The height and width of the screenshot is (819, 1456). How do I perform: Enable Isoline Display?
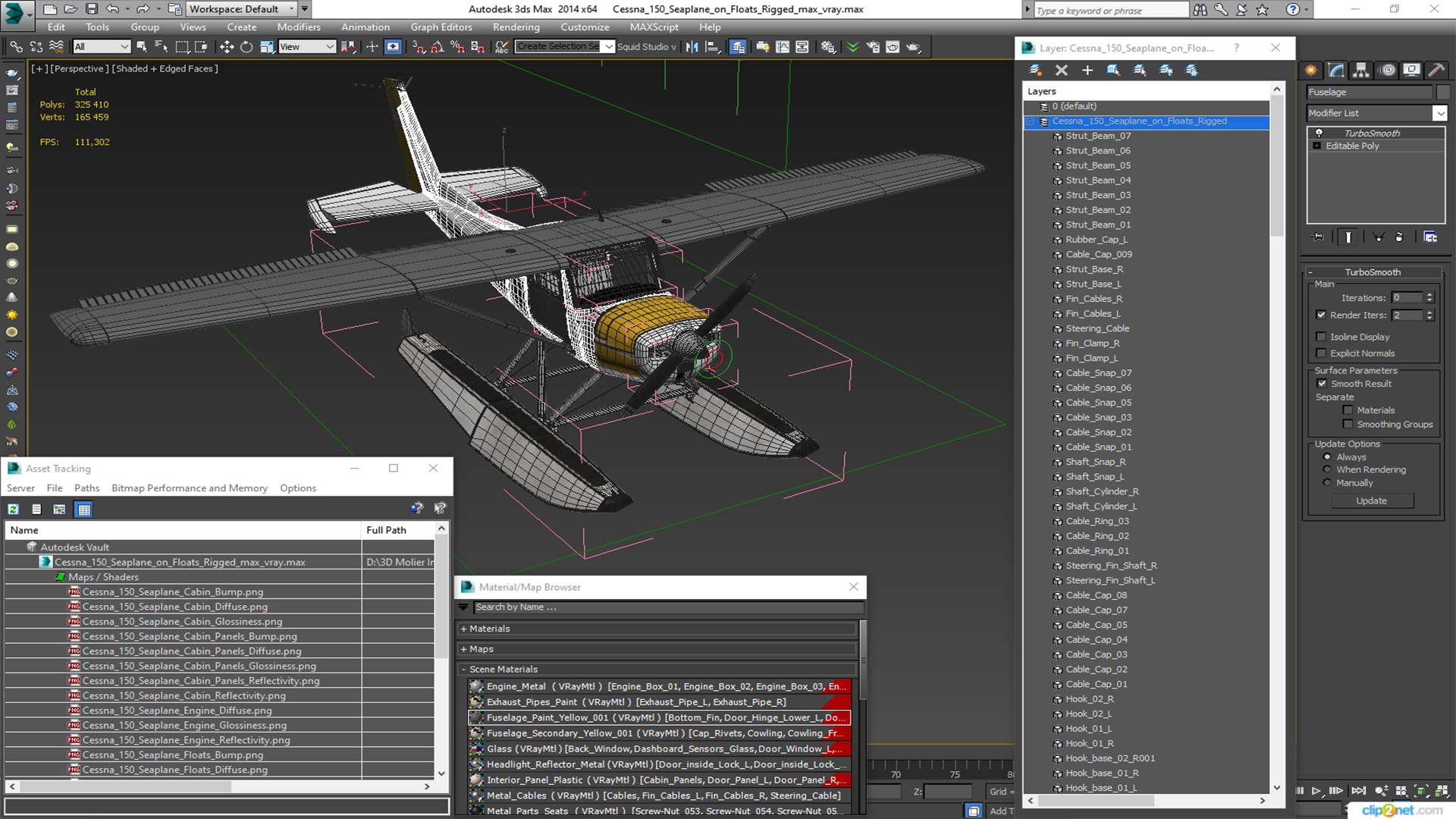(1321, 337)
